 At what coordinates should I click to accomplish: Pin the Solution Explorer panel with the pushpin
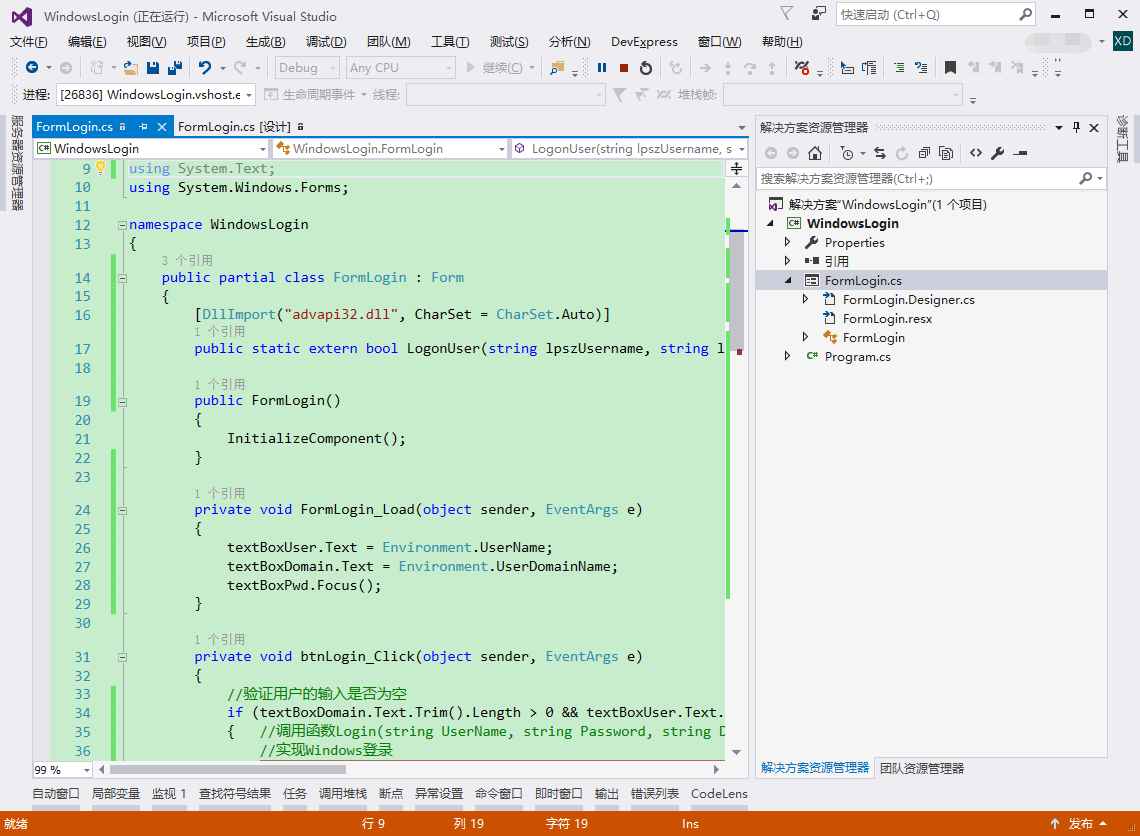click(1077, 127)
